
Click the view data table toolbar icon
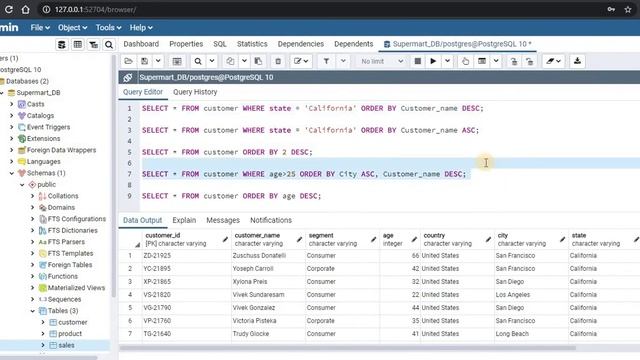(x=482, y=61)
